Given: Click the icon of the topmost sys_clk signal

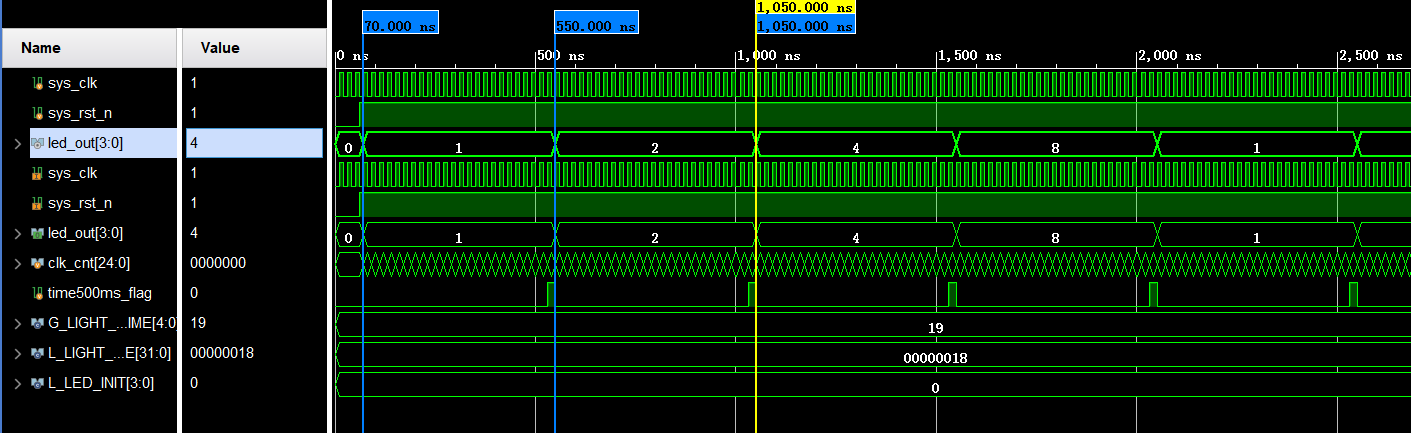Looking at the screenshot, I should [x=39, y=83].
